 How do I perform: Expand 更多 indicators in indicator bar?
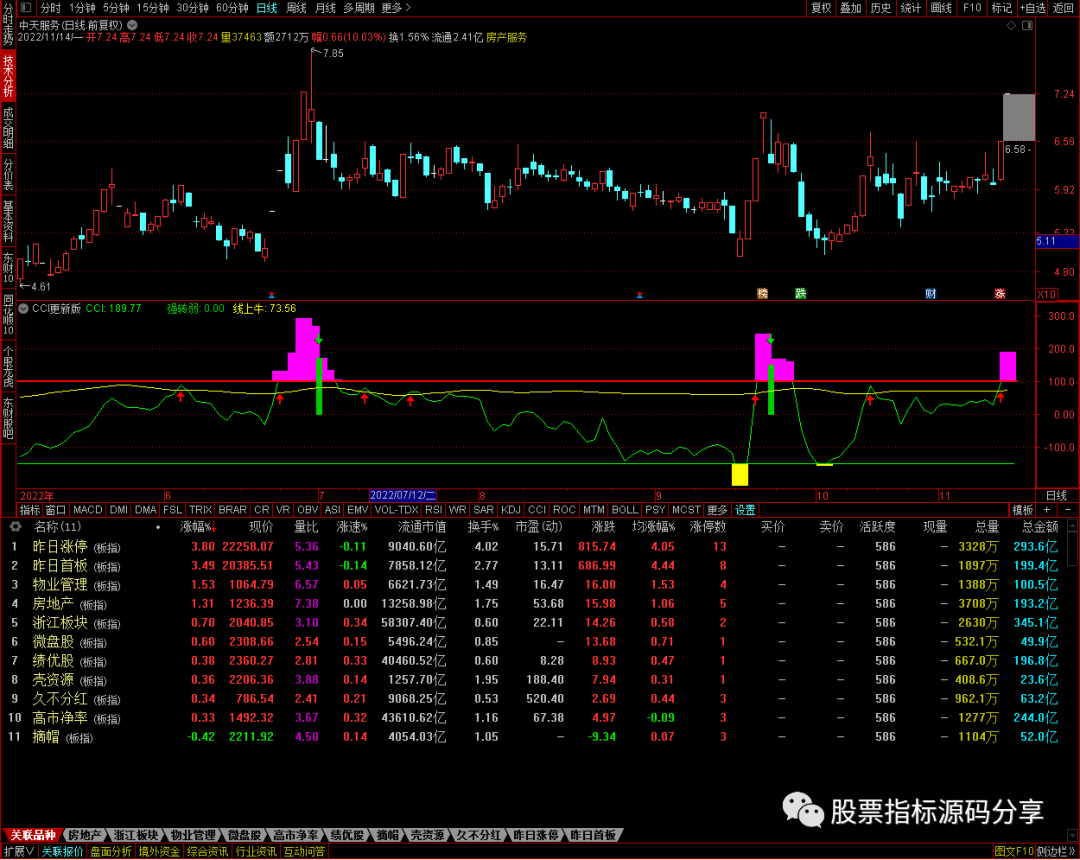(x=717, y=510)
